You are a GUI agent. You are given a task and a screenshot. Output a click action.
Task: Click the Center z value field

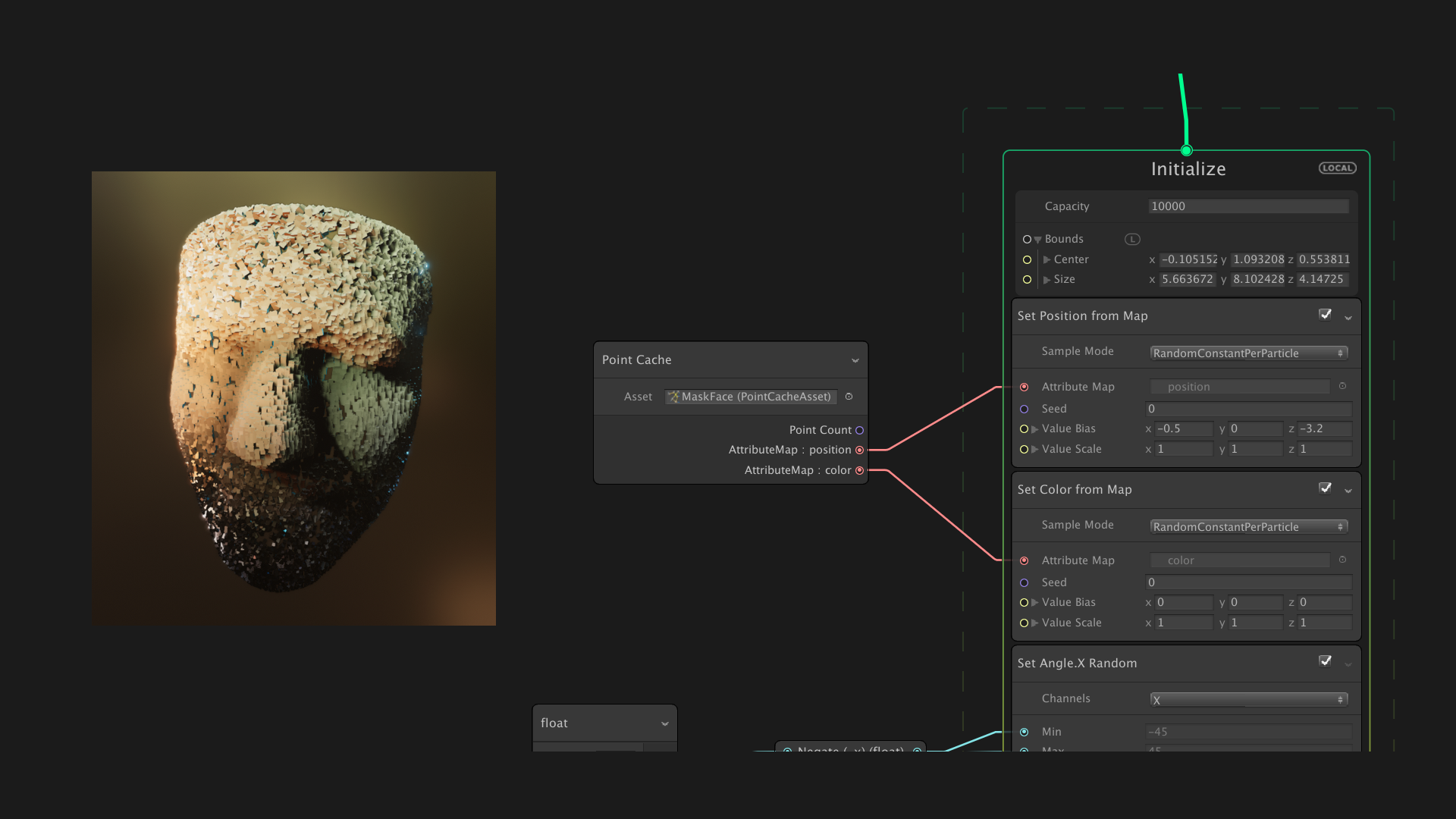coord(1324,260)
